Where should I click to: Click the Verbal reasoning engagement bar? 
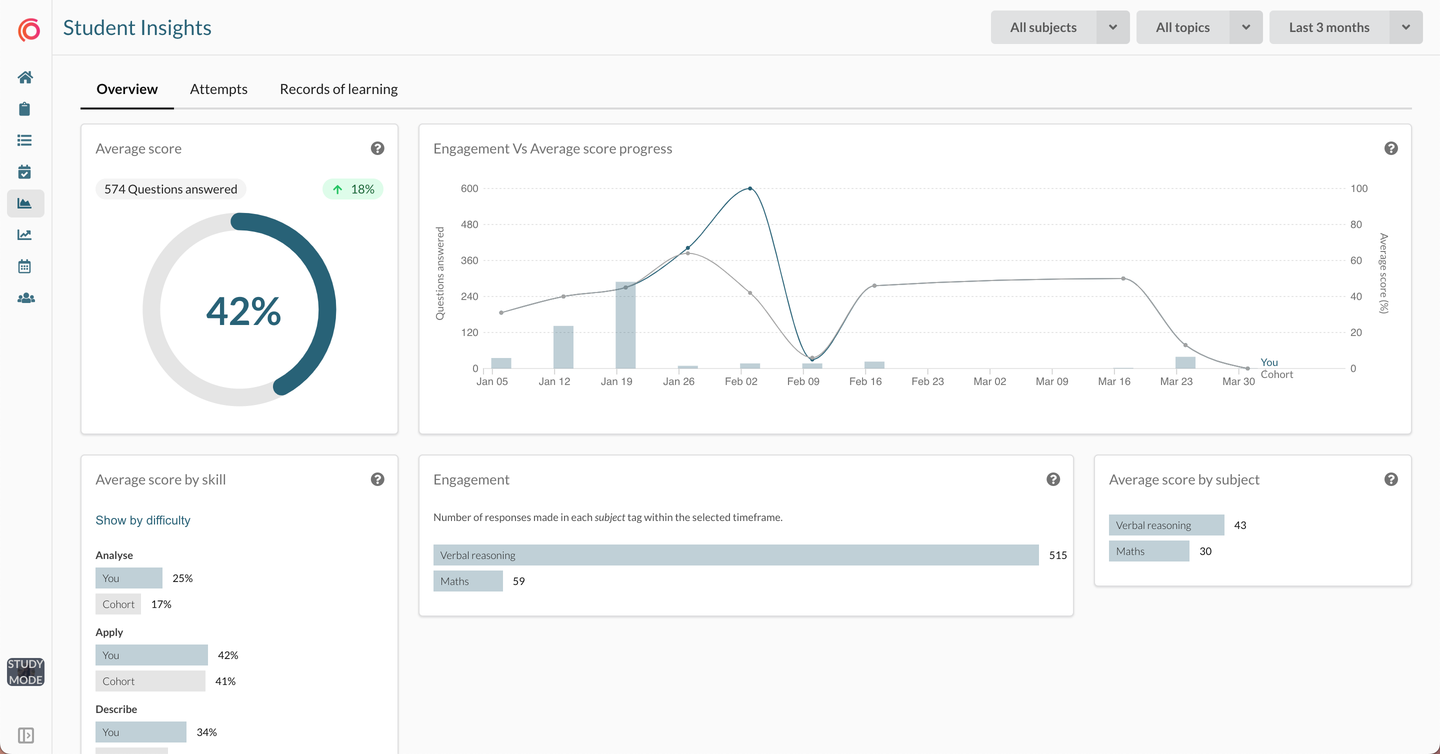coord(735,555)
